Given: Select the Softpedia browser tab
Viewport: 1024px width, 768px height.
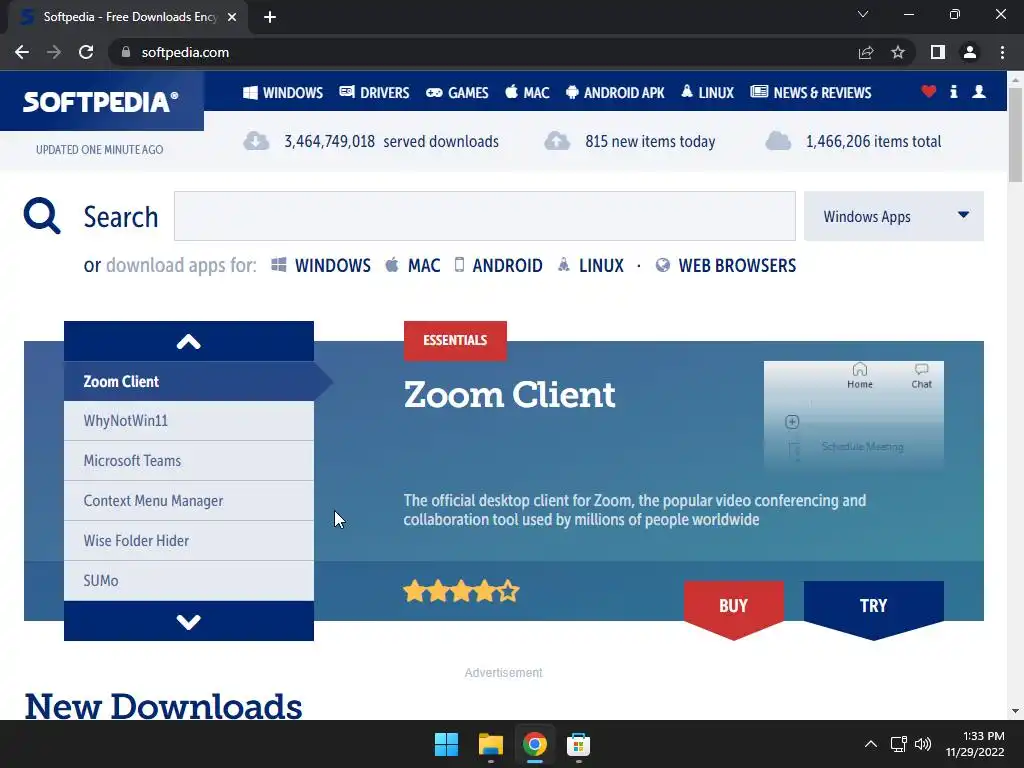Looking at the screenshot, I should pos(128,17).
